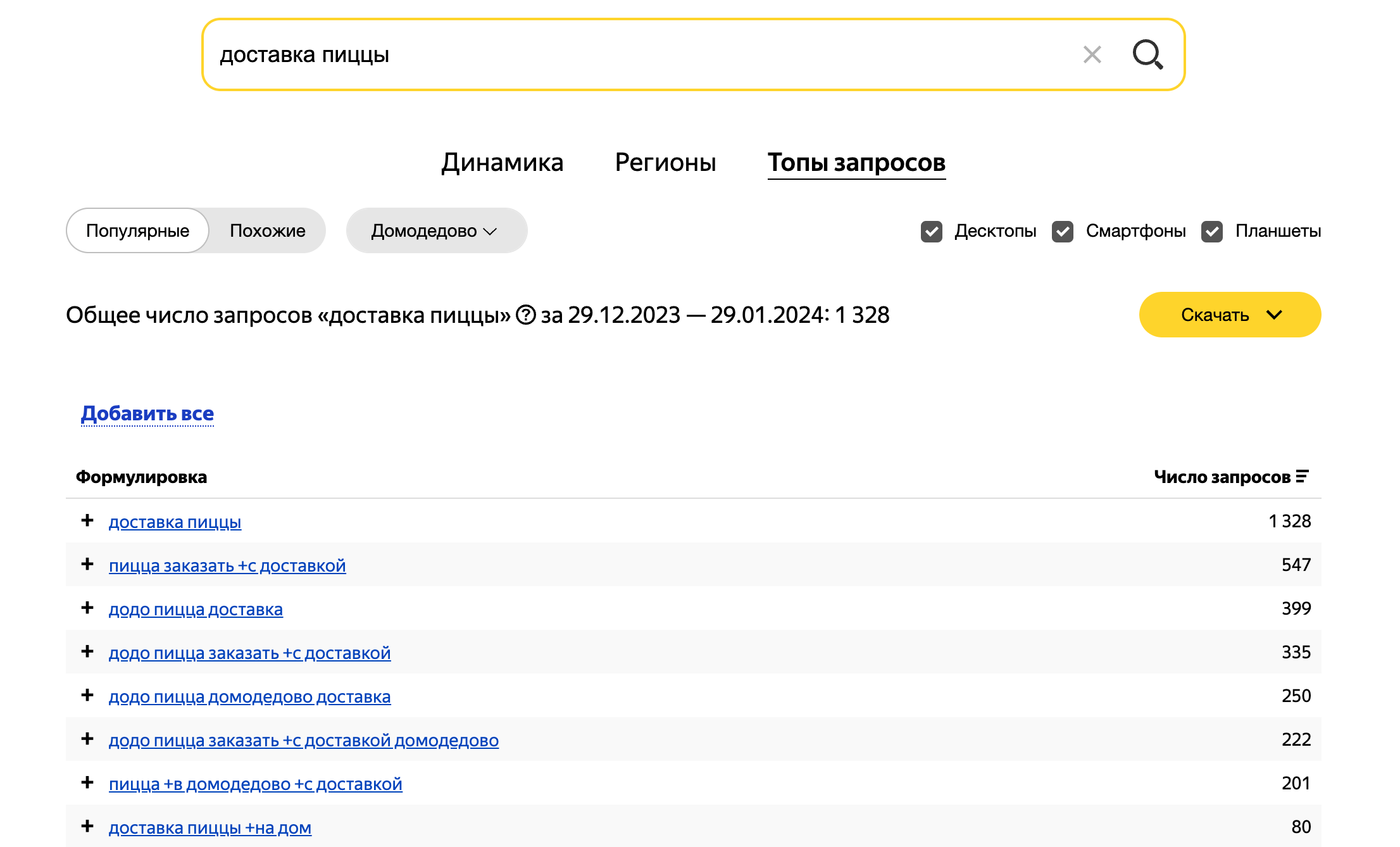Viewport: 1400px width, 847px height.
Task: Switch to the Похожие queries mode
Action: (x=268, y=230)
